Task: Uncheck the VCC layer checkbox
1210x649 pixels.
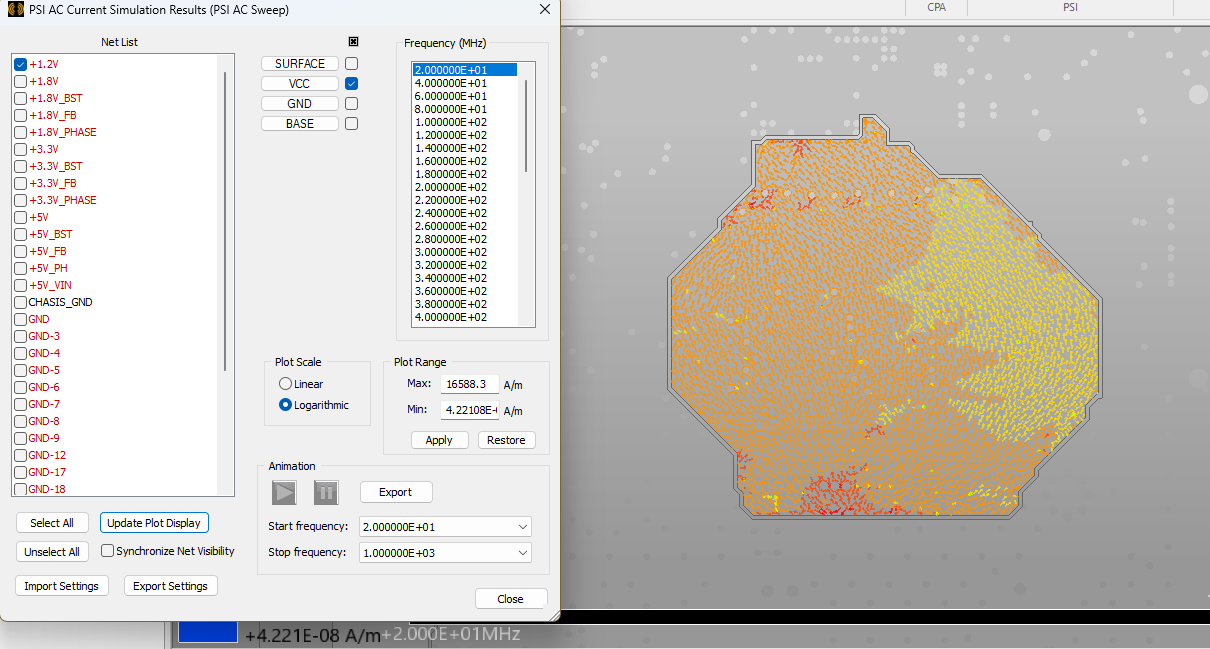Action: coord(352,84)
